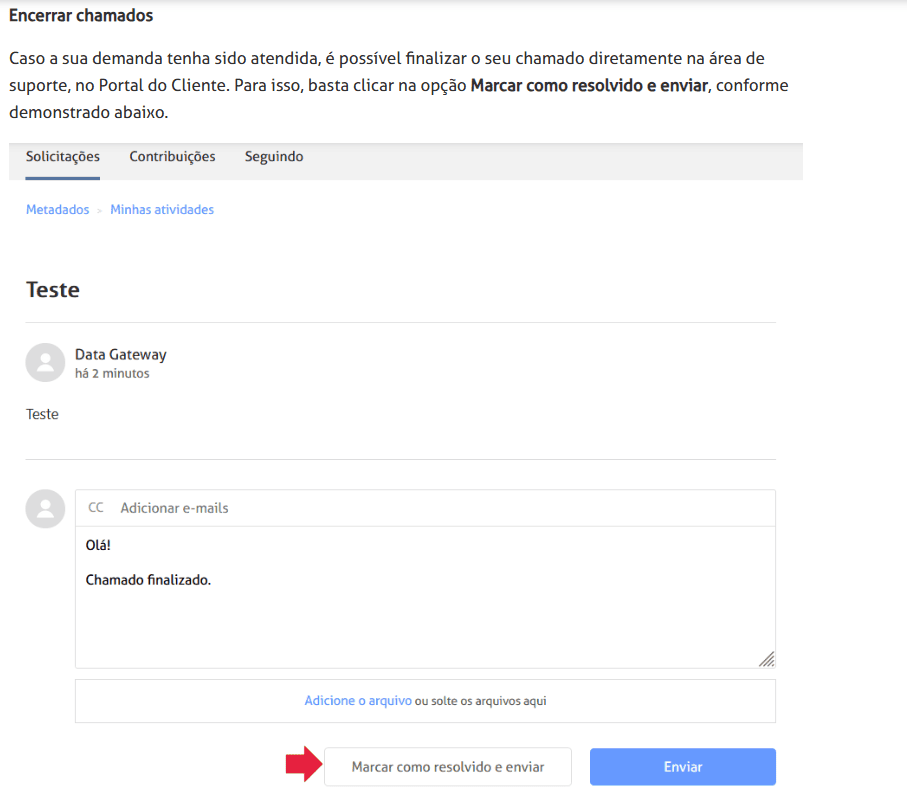Click into the reply message text area

coord(425,610)
